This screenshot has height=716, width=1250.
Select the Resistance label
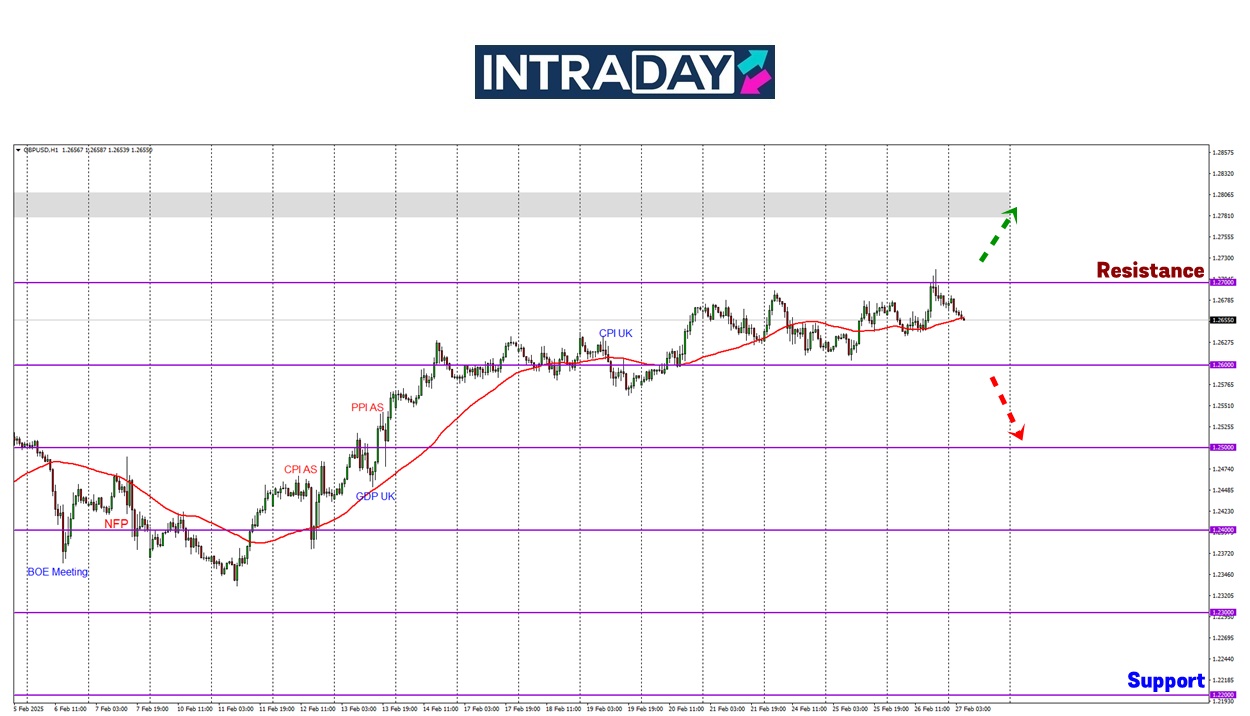1150,270
